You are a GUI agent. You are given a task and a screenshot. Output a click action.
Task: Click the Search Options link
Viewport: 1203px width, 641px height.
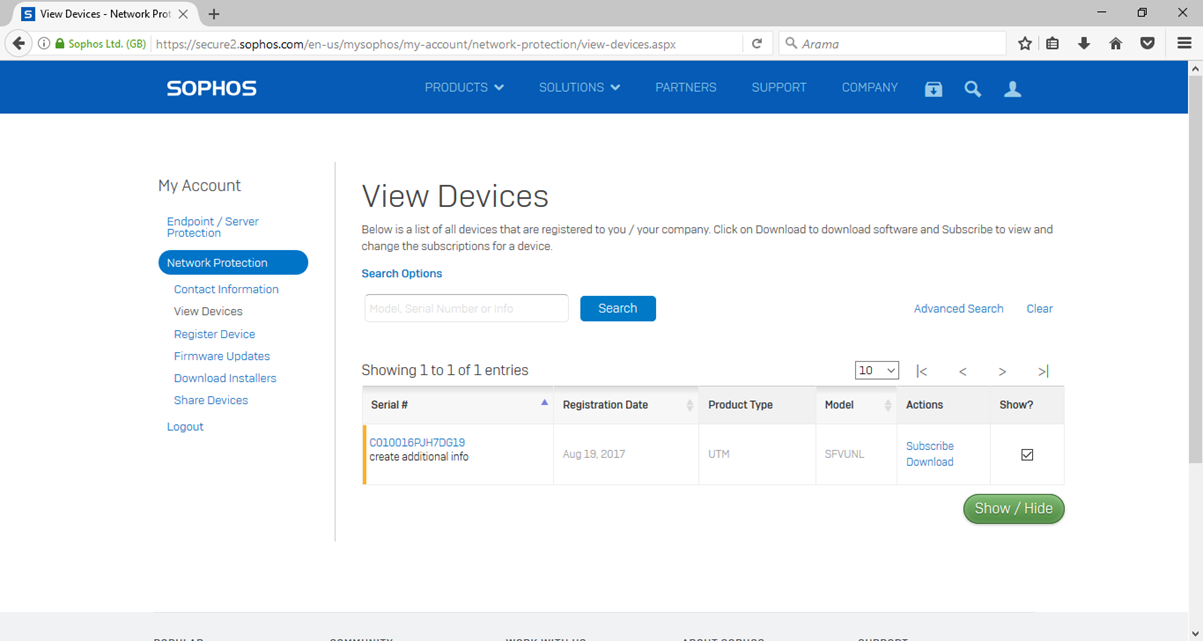[402, 273]
